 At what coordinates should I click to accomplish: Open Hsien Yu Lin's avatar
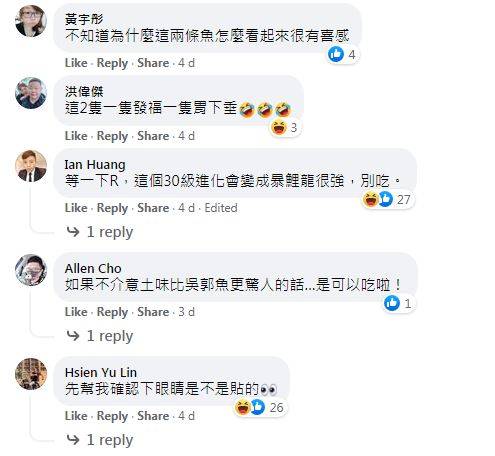tap(31, 374)
